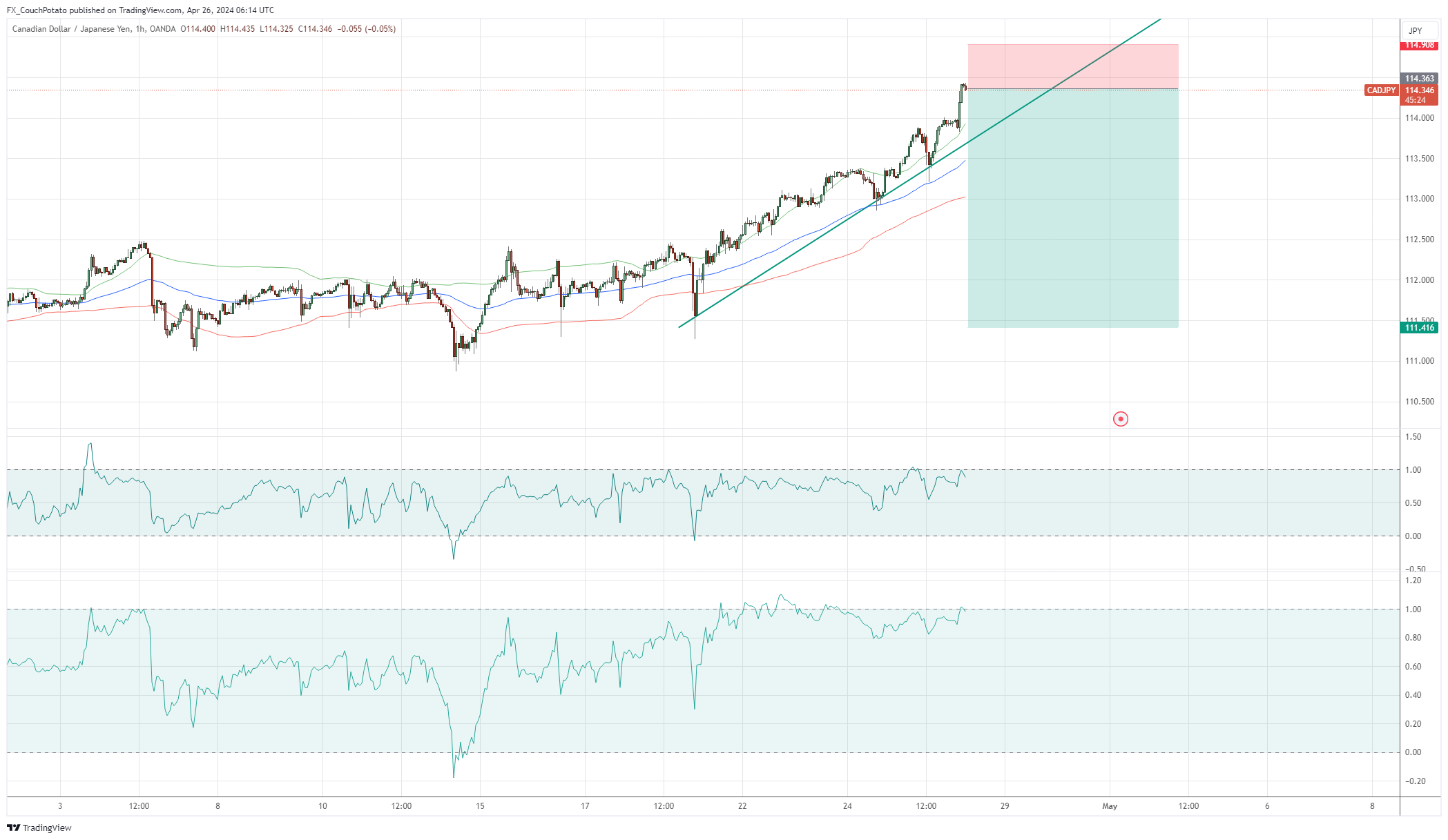Click the date label 3 on time axis
The height and width of the screenshot is (840, 1448).
(x=60, y=806)
